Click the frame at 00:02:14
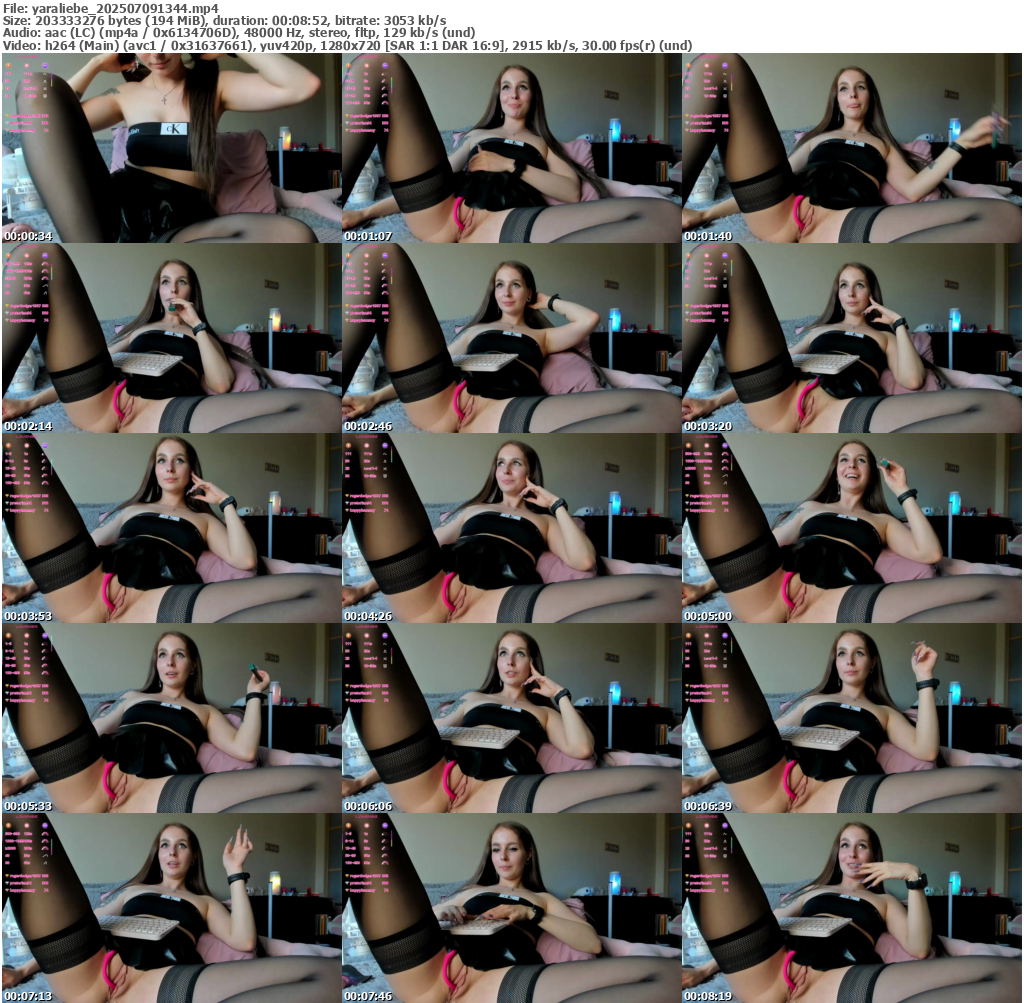The width and height of the screenshot is (1024, 1003). pos(171,338)
